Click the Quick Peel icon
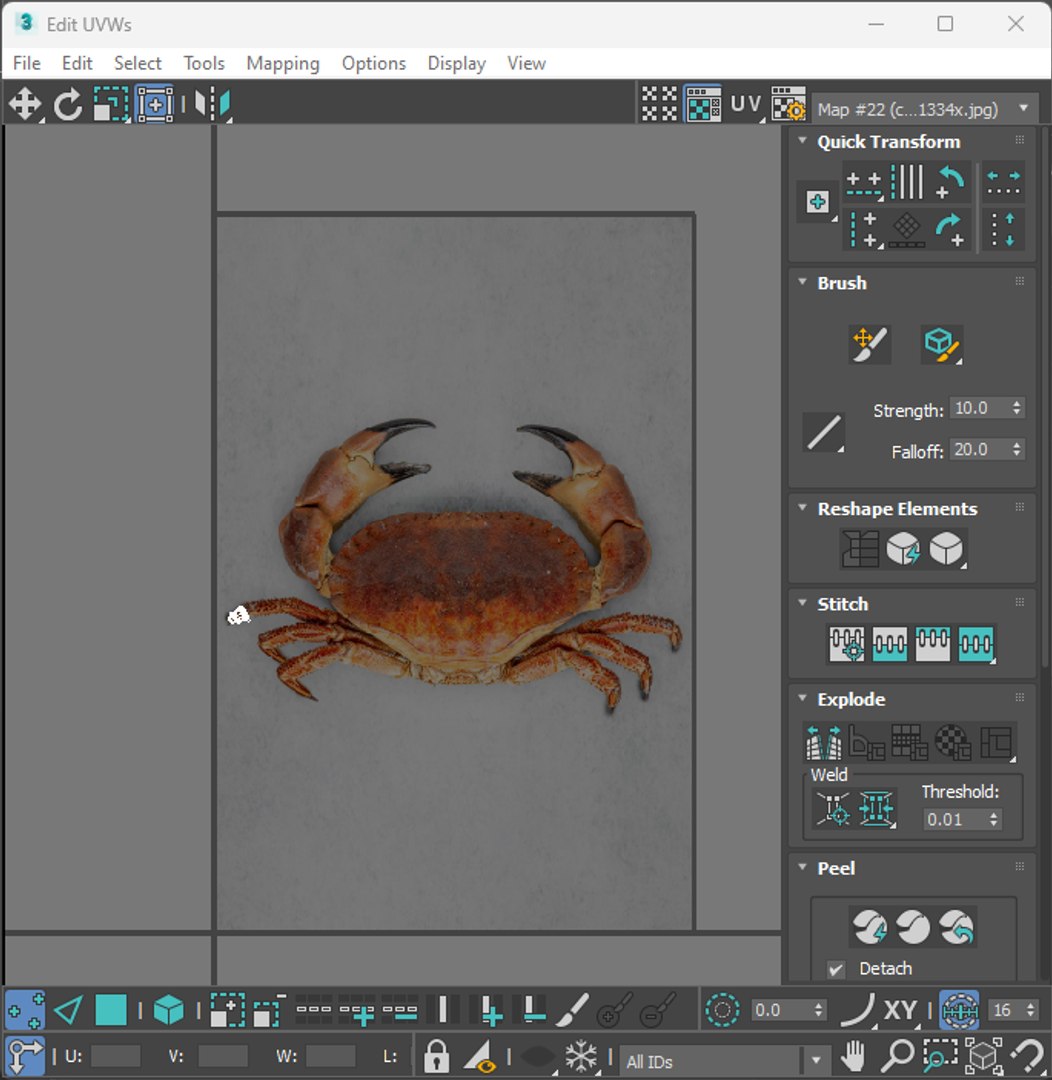Image resolution: width=1052 pixels, height=1080 pixels. (869, 926)
